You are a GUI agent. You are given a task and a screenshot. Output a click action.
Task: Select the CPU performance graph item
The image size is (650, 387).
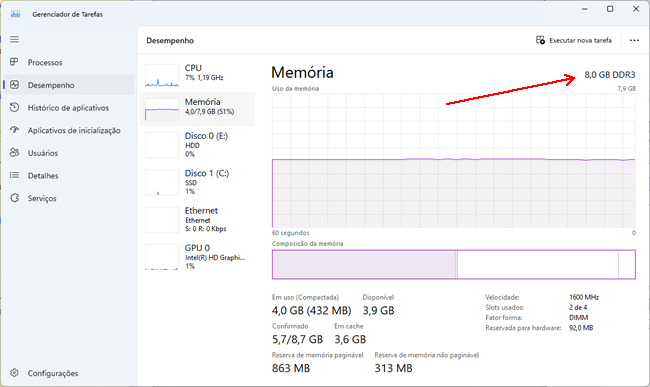tap(197, 75)
